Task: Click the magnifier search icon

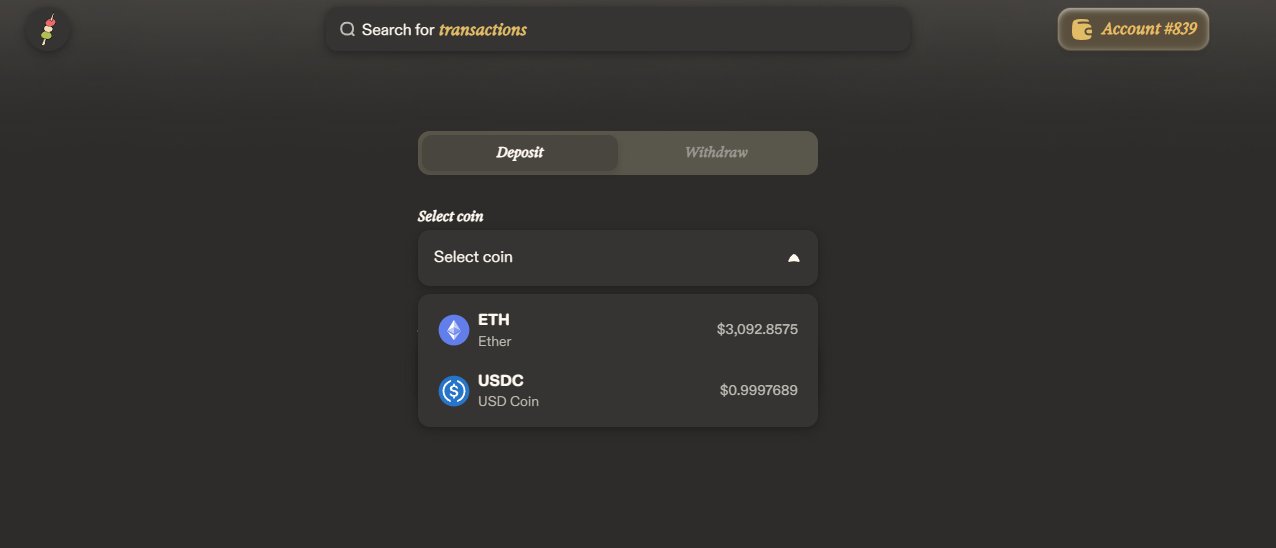Action: click(347, 30)
